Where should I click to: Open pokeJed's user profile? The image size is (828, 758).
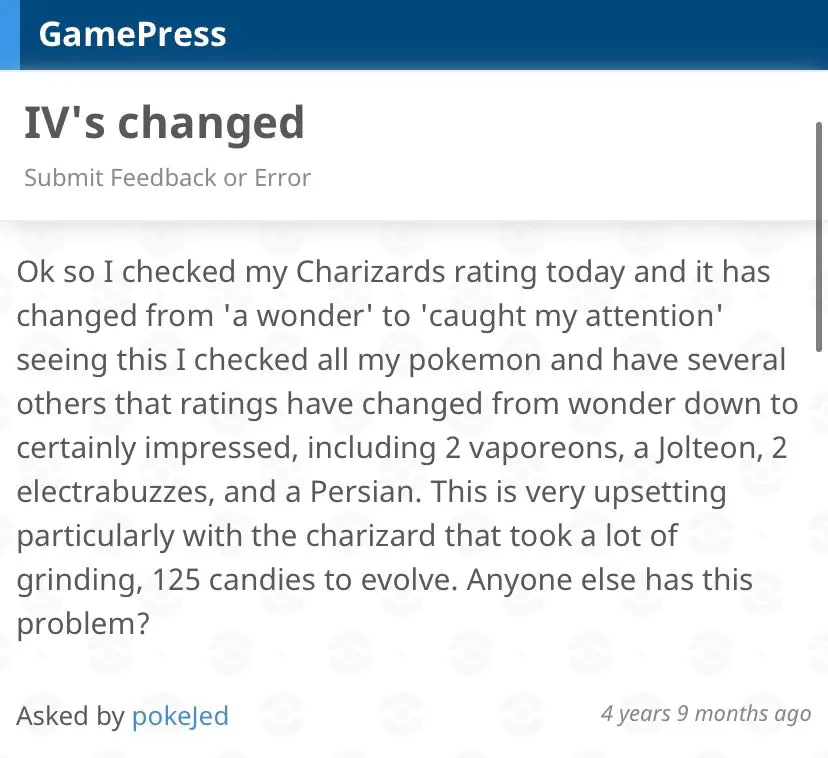[x=180, y=716]
